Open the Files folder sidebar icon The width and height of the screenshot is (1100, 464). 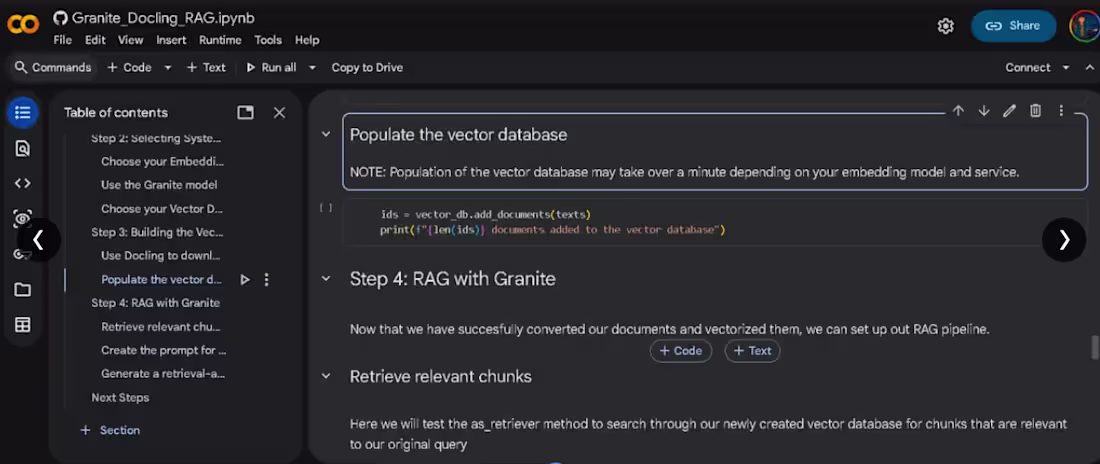coord(22,289)
